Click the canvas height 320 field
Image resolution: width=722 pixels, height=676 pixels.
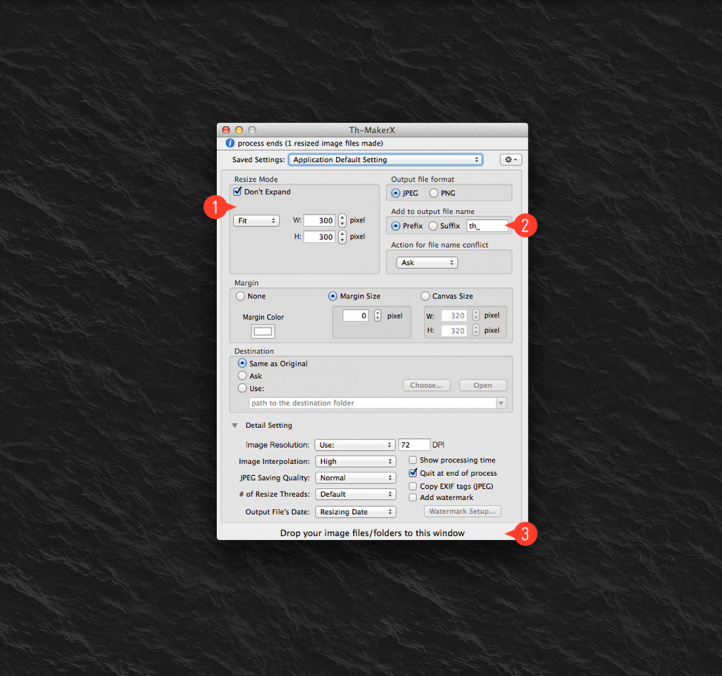tap(454, 331)
